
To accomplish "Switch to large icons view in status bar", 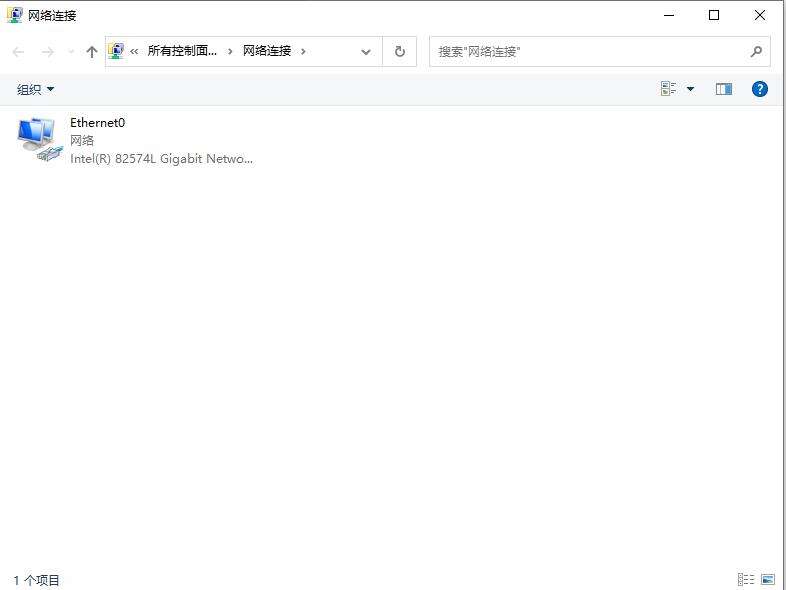I will coord(768,579).
